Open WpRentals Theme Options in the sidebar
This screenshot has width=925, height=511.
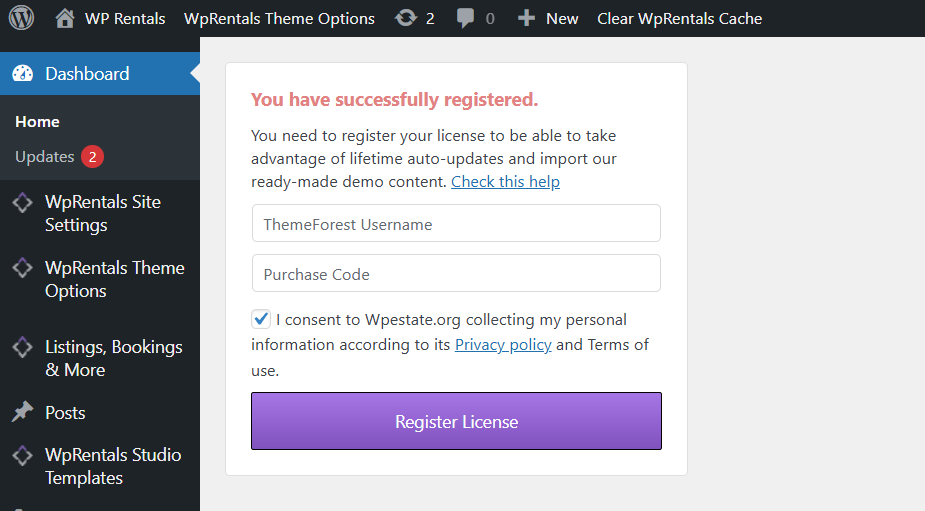pos(114,279)
